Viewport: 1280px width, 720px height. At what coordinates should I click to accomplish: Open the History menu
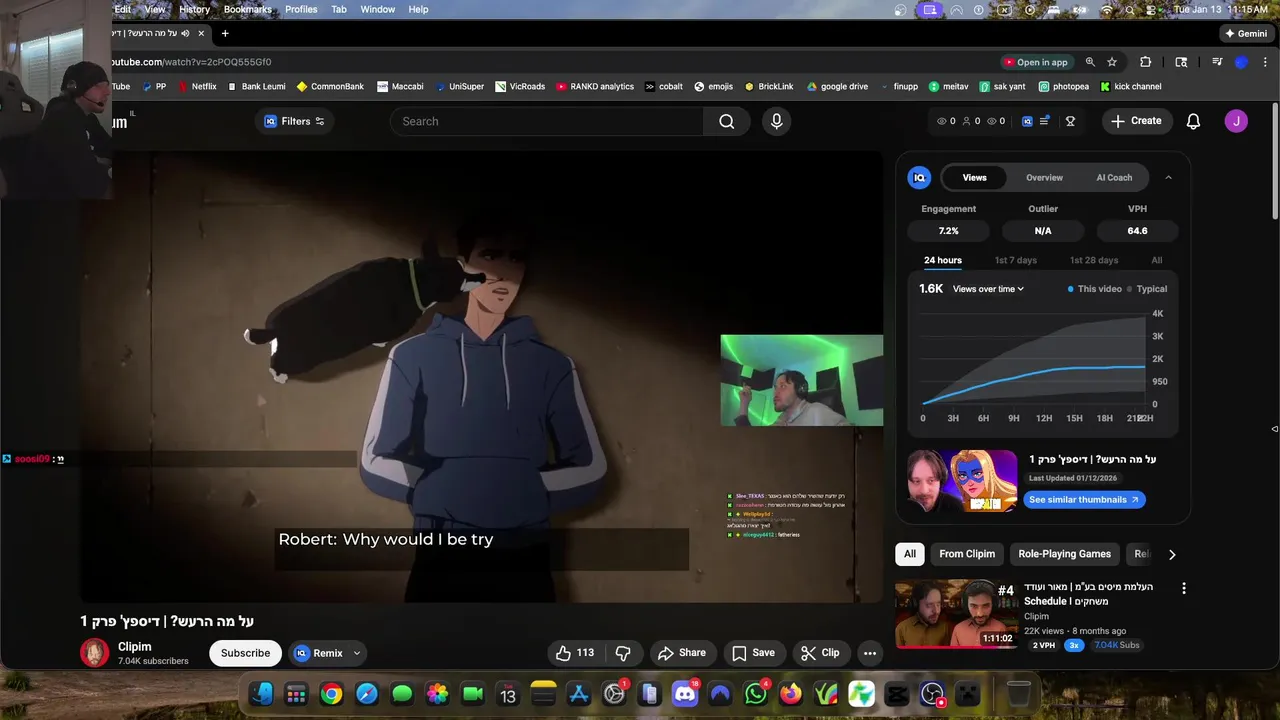coord(194,9)
